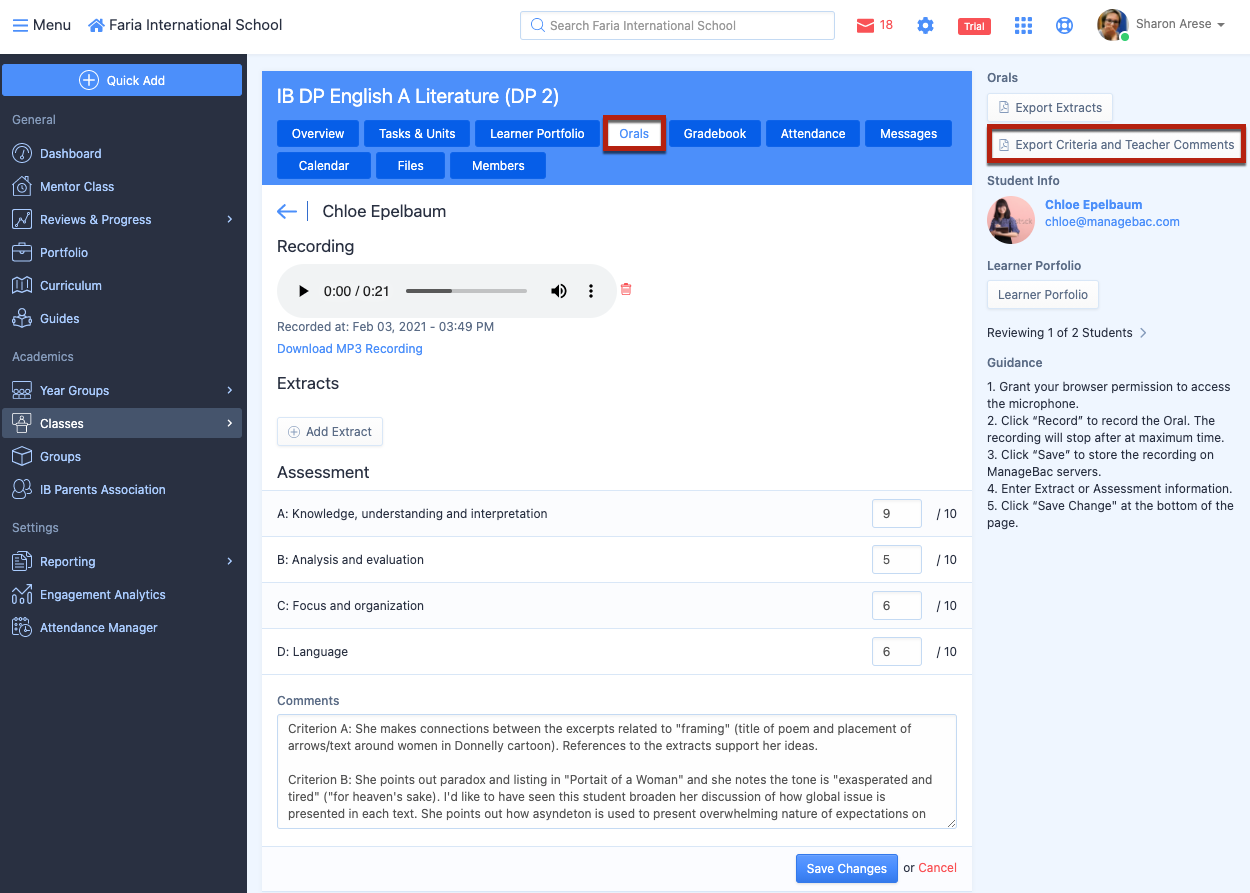Open audio player more options menu
This screenshot has height=893, width=1250.
pyautogui.click(x=591, y=291)
